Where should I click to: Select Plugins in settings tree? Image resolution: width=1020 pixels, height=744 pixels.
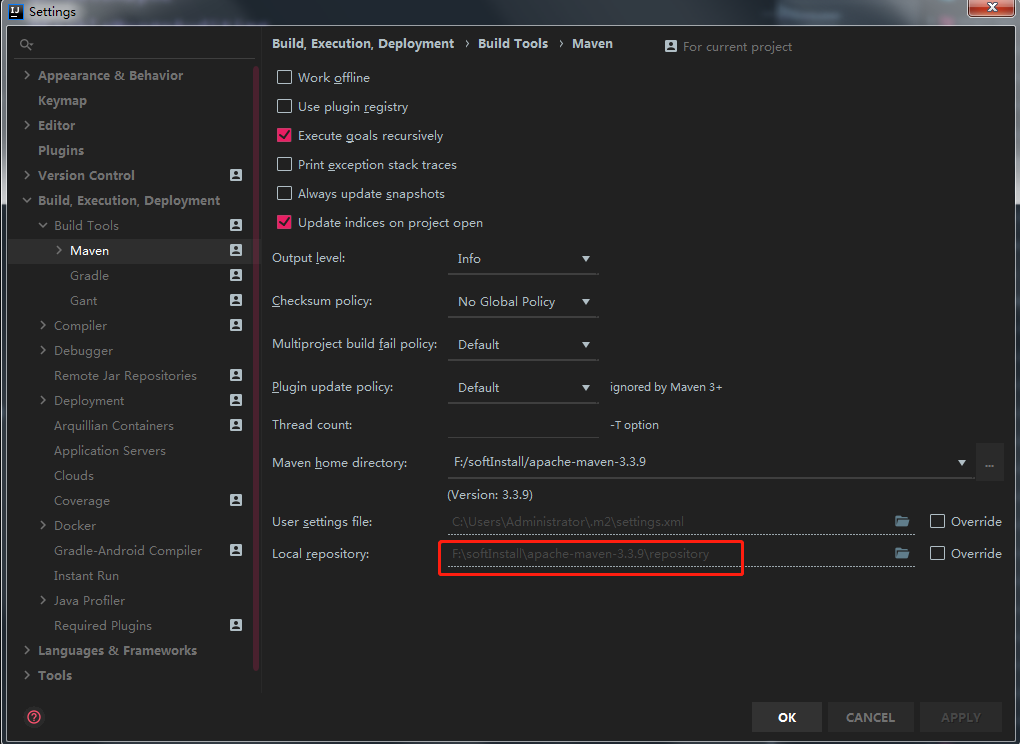[61, 150]
